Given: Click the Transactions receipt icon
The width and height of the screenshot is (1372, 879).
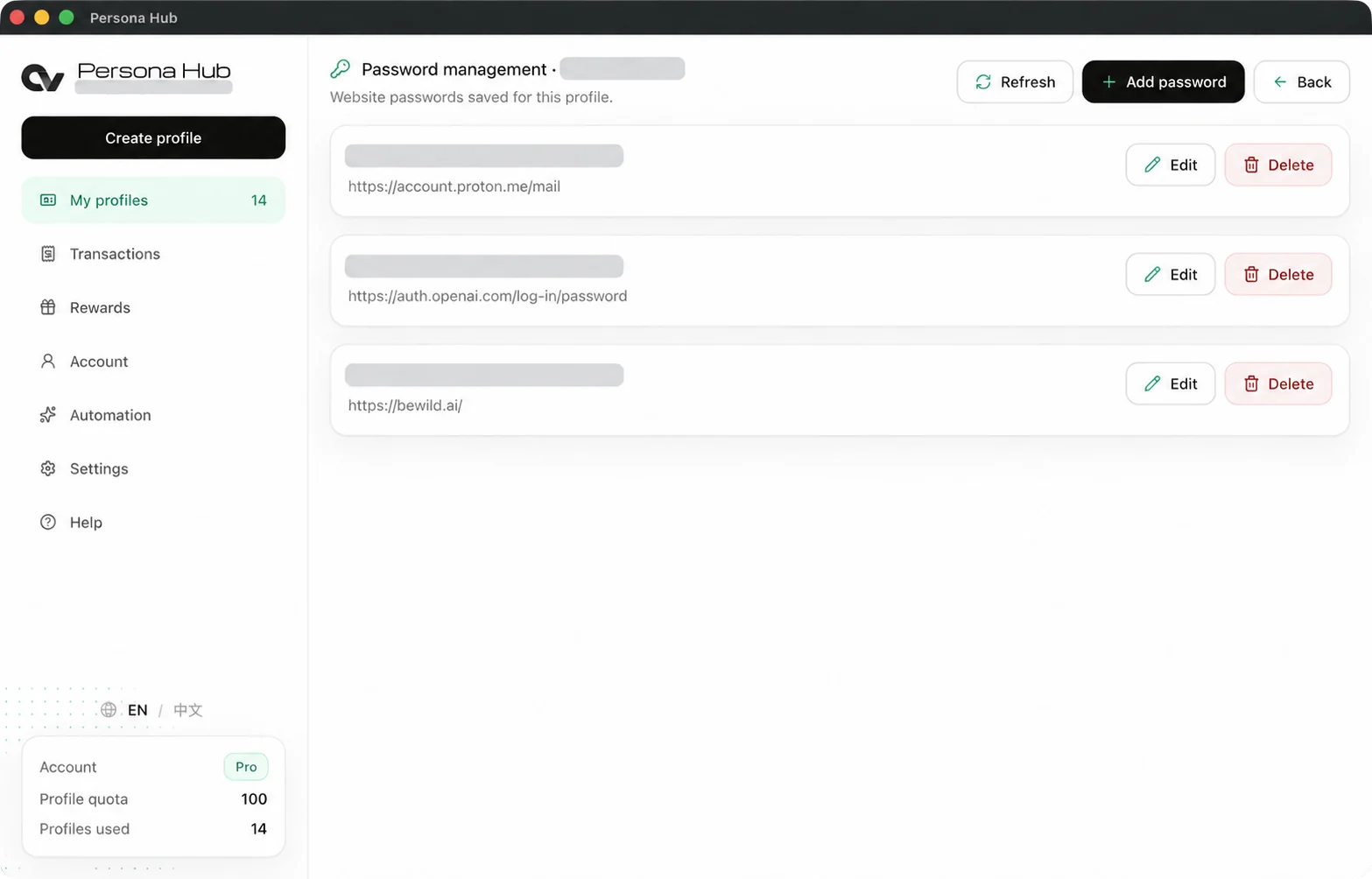Looking at the screenshot, I should 48,254.
